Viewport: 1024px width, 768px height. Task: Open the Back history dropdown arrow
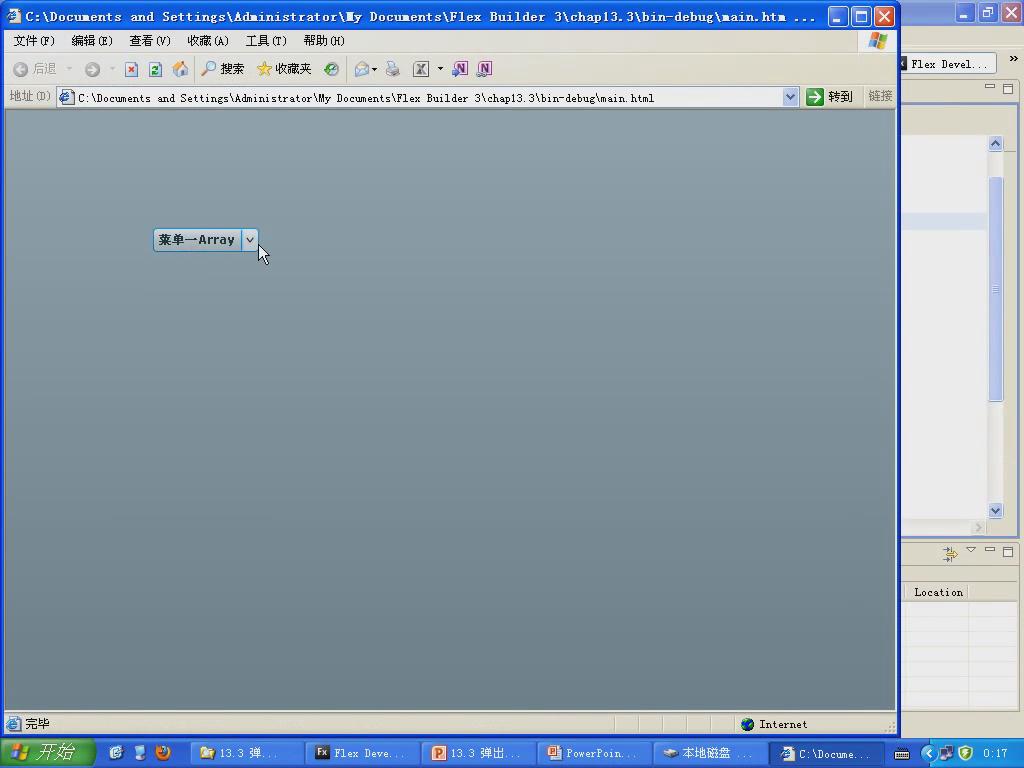pyautogui.click(x=69, y=69)
